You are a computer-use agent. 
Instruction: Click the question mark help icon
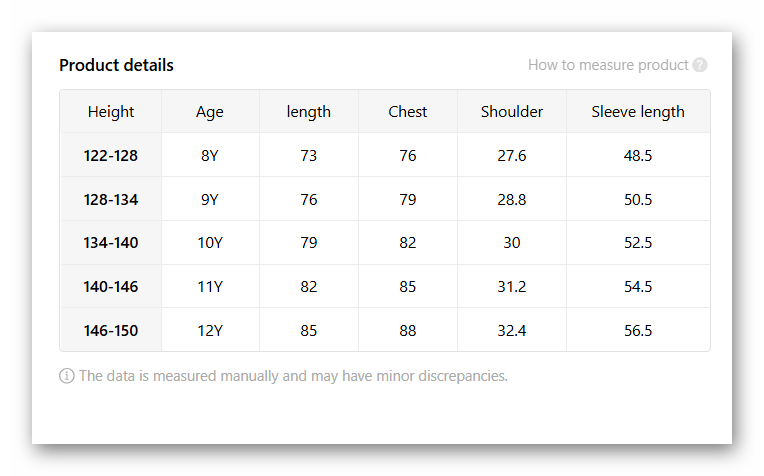(700, 65)
